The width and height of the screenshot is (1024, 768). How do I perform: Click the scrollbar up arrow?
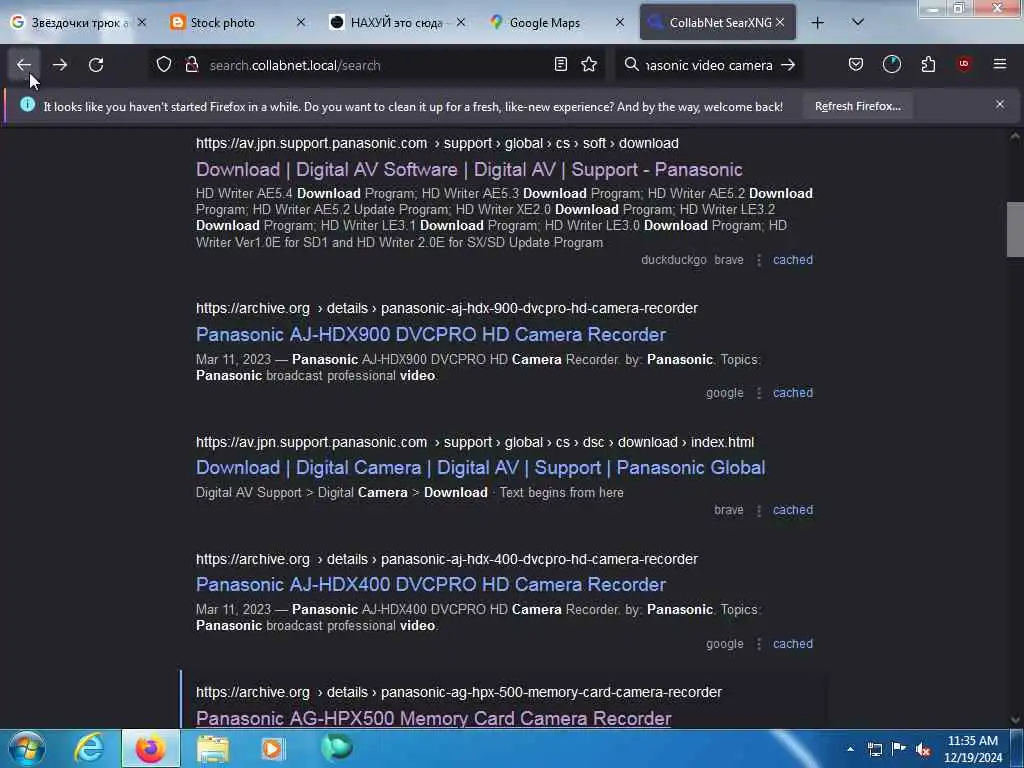pos(1015,136)
